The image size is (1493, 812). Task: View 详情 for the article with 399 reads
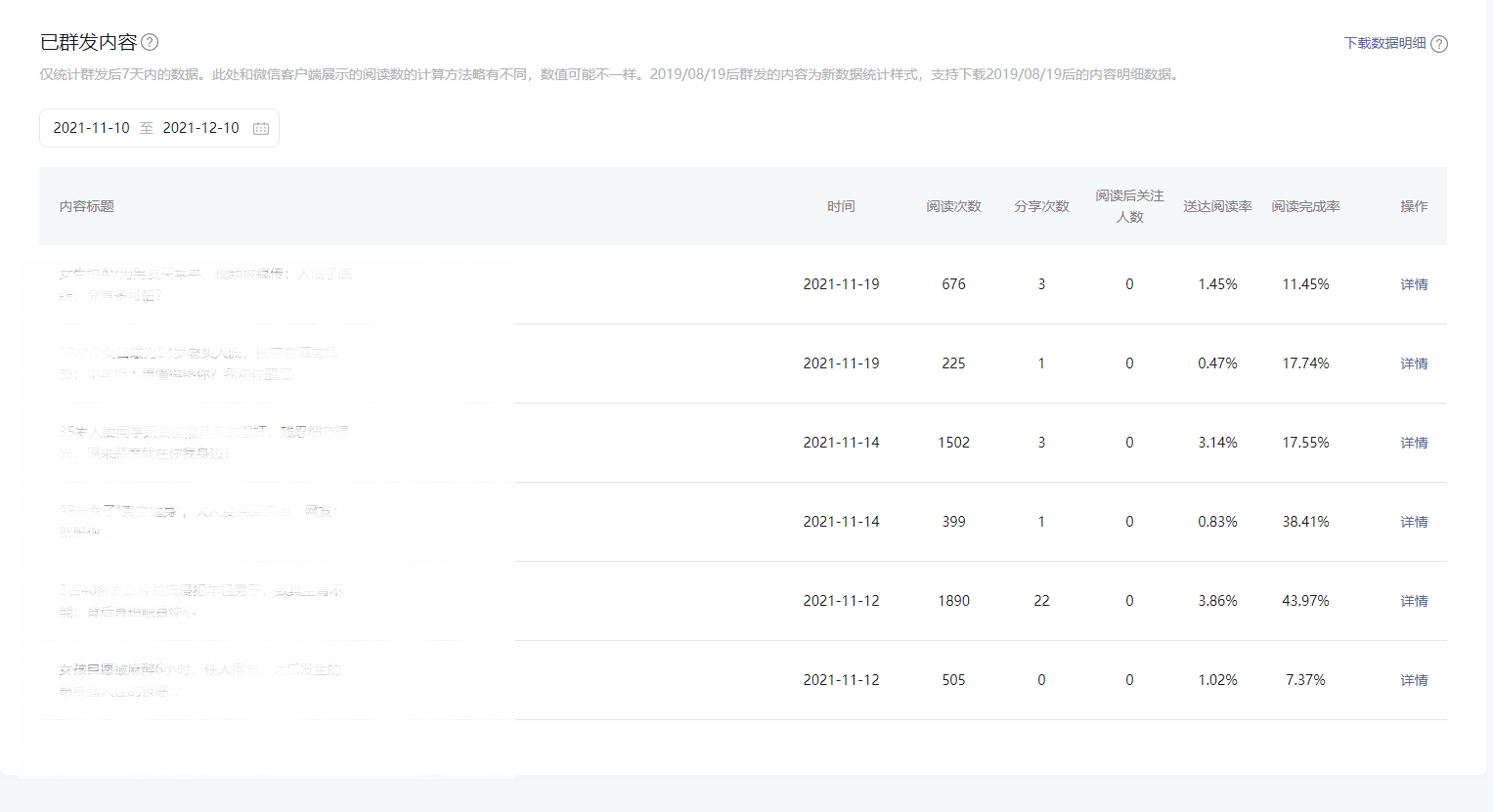1413,522
